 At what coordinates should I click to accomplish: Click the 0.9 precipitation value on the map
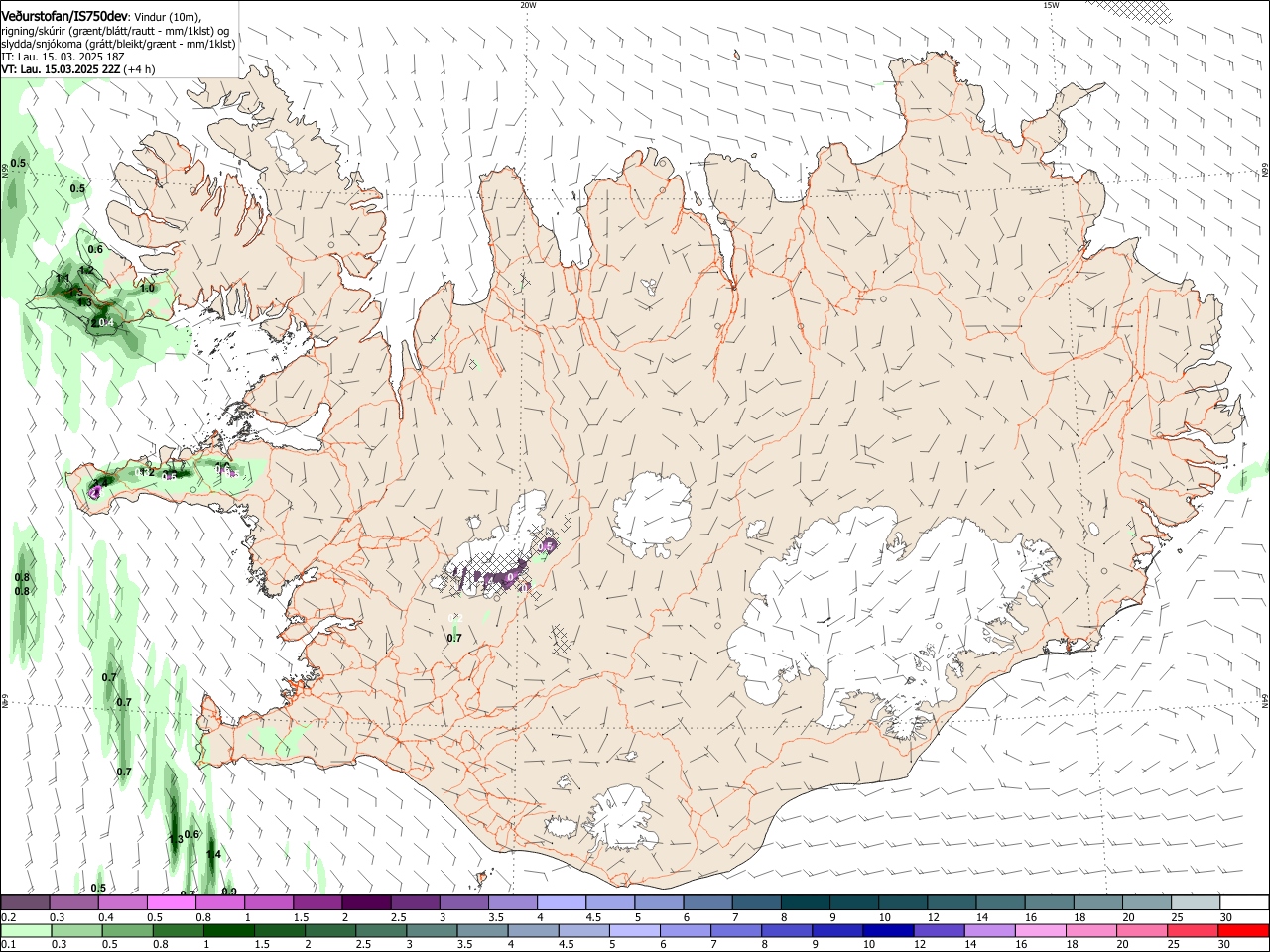pyautogui.click(x=229, y=892)
